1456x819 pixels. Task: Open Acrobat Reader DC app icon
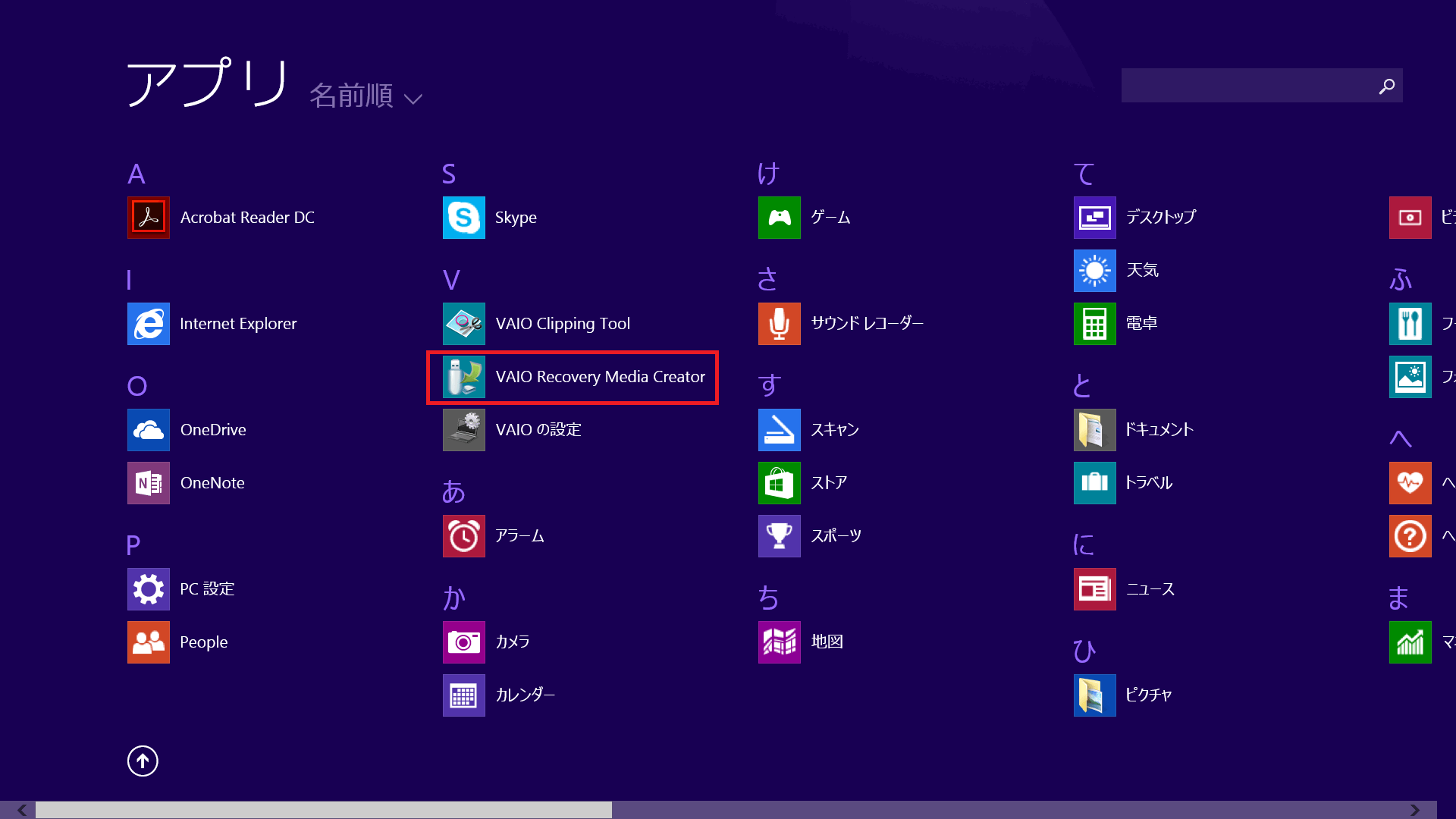click(149, 218)
